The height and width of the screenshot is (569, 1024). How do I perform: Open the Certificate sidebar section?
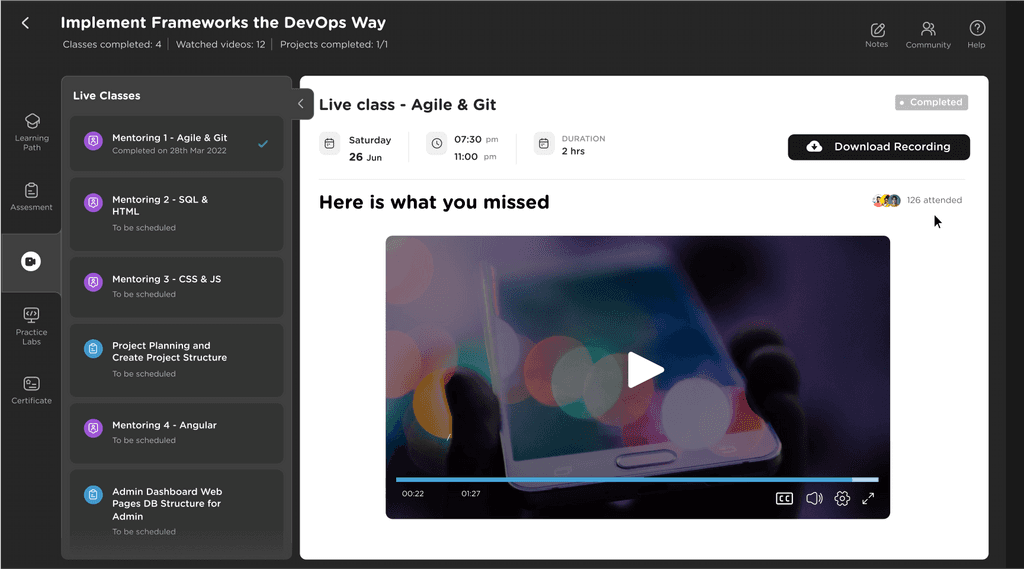coord(31,391)
